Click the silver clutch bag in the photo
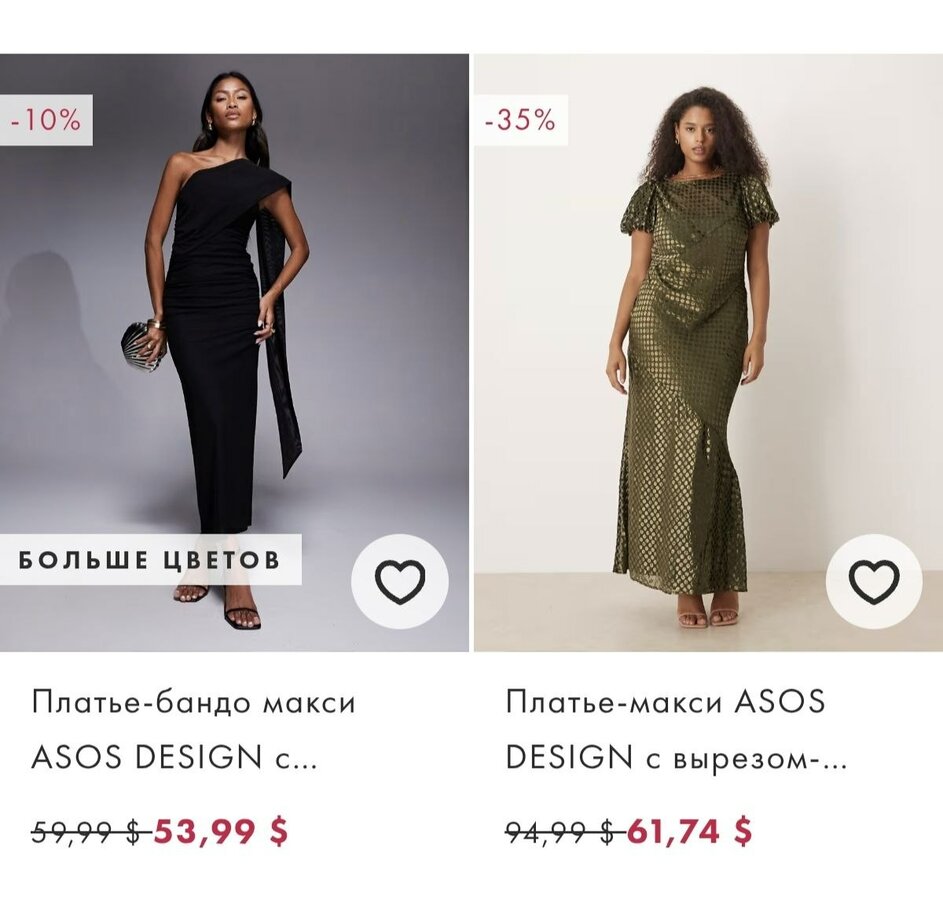943x900 pixels. pyautogui.click(x=142, y=345)
